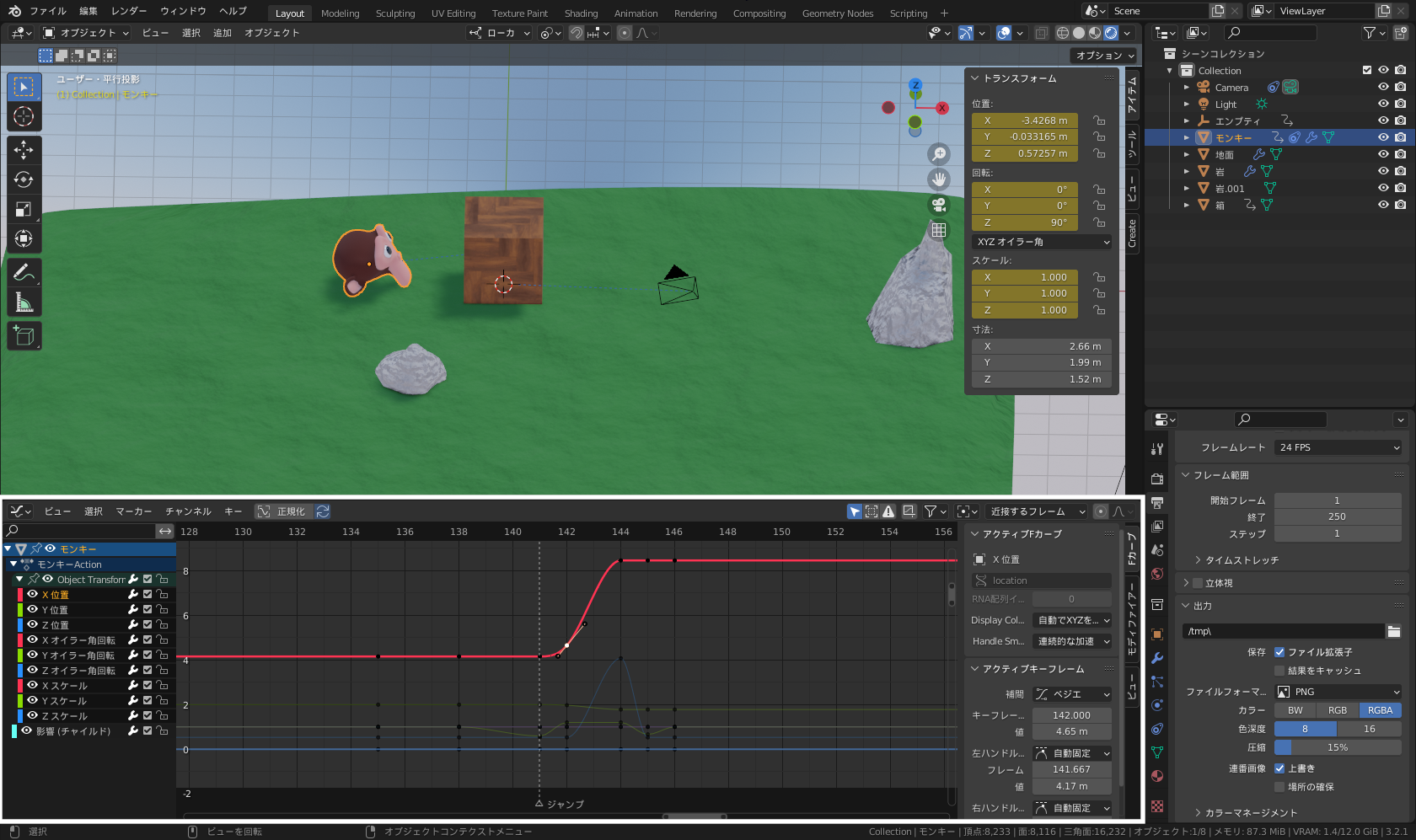The width and height of the screenshot is (1416, 840).
Task: Switch to the Animation workspace tab
Action: (636, 13)
